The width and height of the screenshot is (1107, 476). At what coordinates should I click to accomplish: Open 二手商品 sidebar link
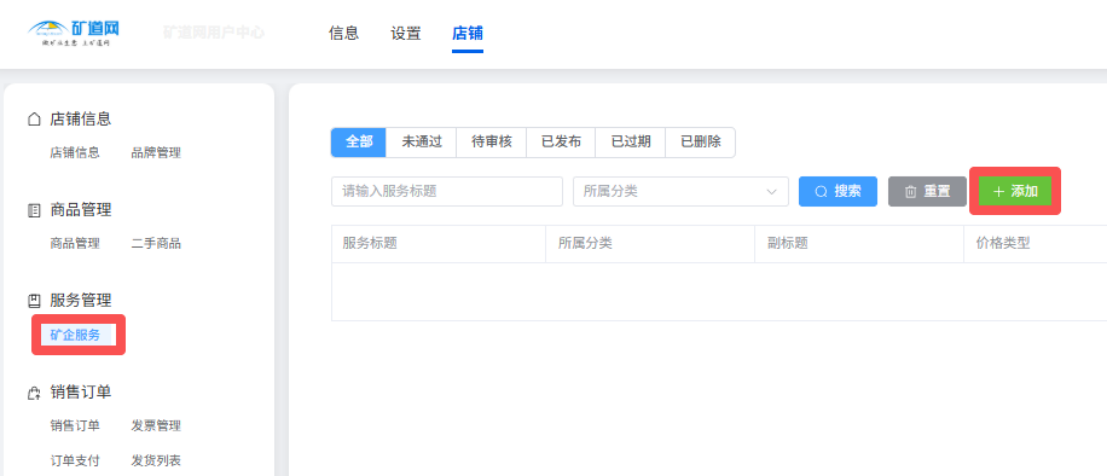coord(156,243)
